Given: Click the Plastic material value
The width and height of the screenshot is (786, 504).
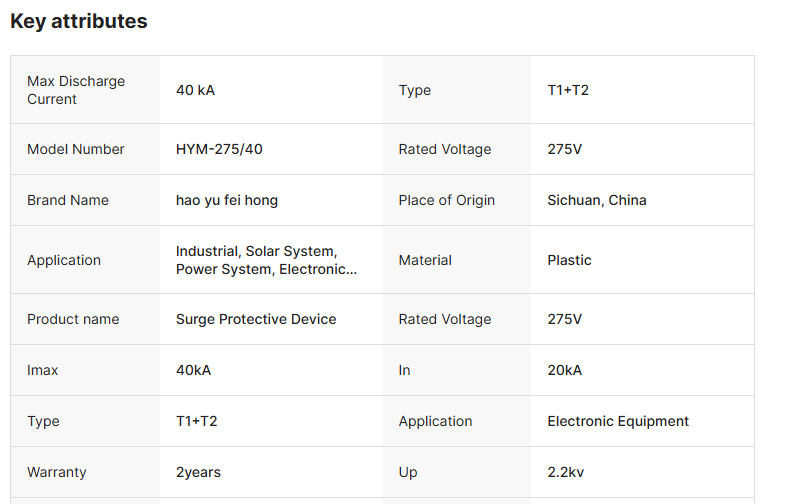Looking at the screenshot, I should point(569,260).
